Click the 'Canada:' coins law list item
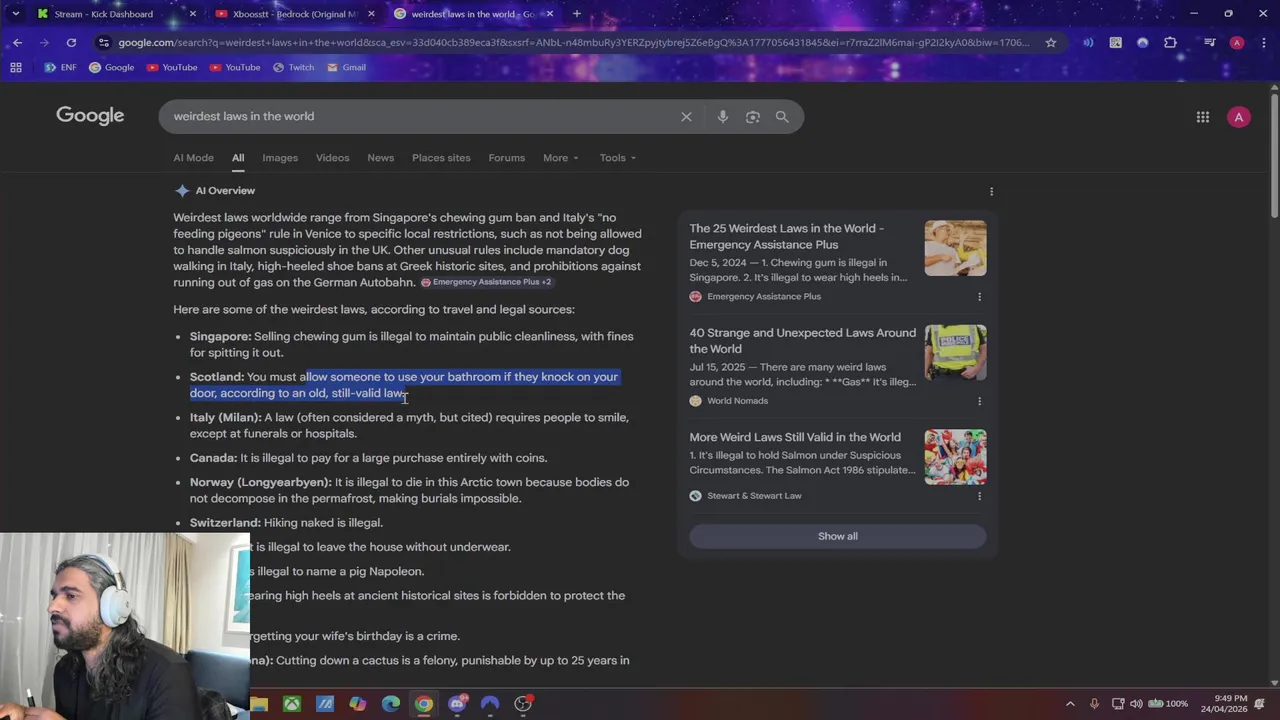The height and width of the screenshot is (720, 1280). pyautogui.click(x=368, y=458)
